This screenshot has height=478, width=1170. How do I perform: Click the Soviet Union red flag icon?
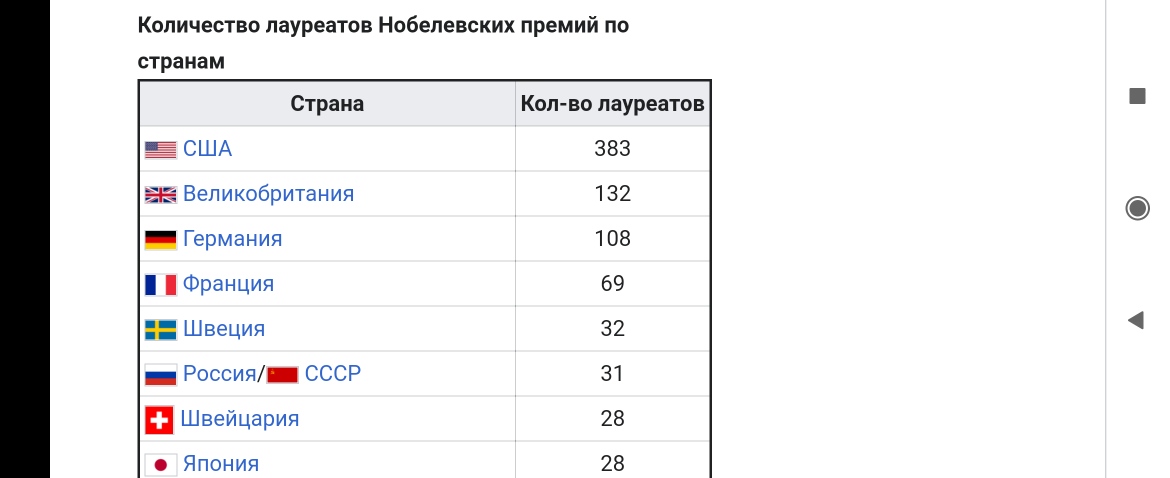(x=283, y=374)
